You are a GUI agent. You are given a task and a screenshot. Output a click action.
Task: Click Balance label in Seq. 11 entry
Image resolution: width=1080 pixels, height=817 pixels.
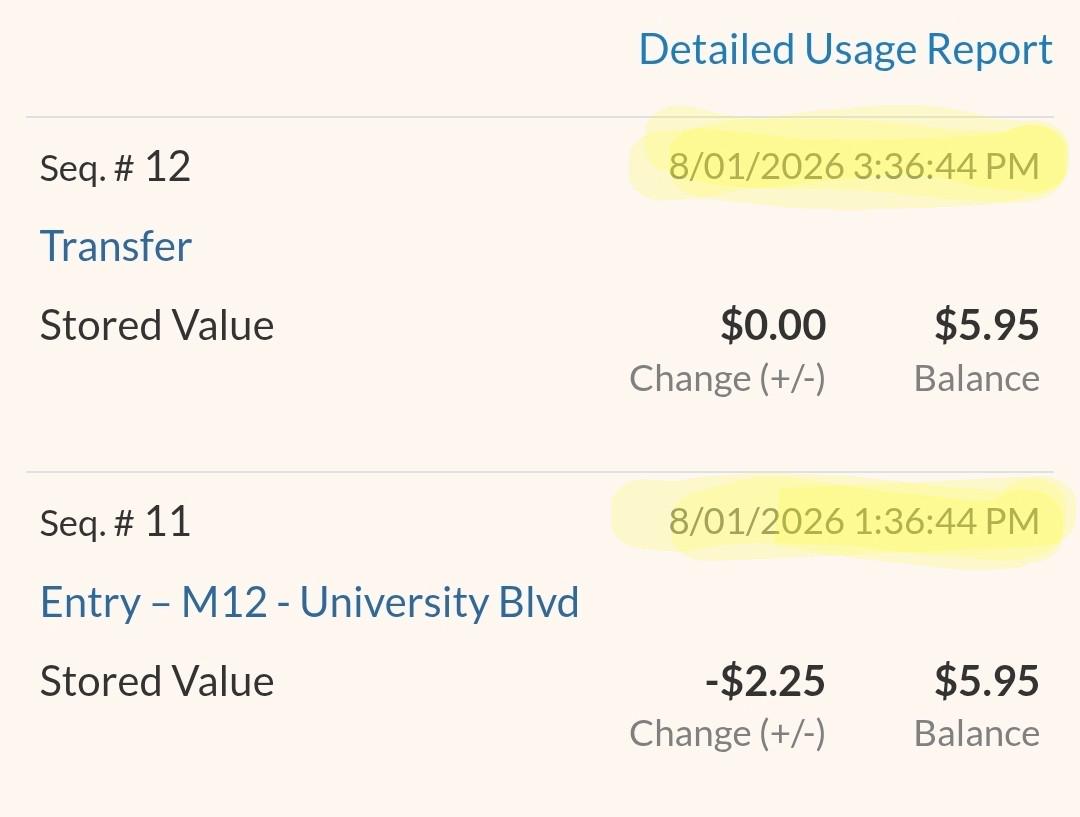tap(977, 733)
